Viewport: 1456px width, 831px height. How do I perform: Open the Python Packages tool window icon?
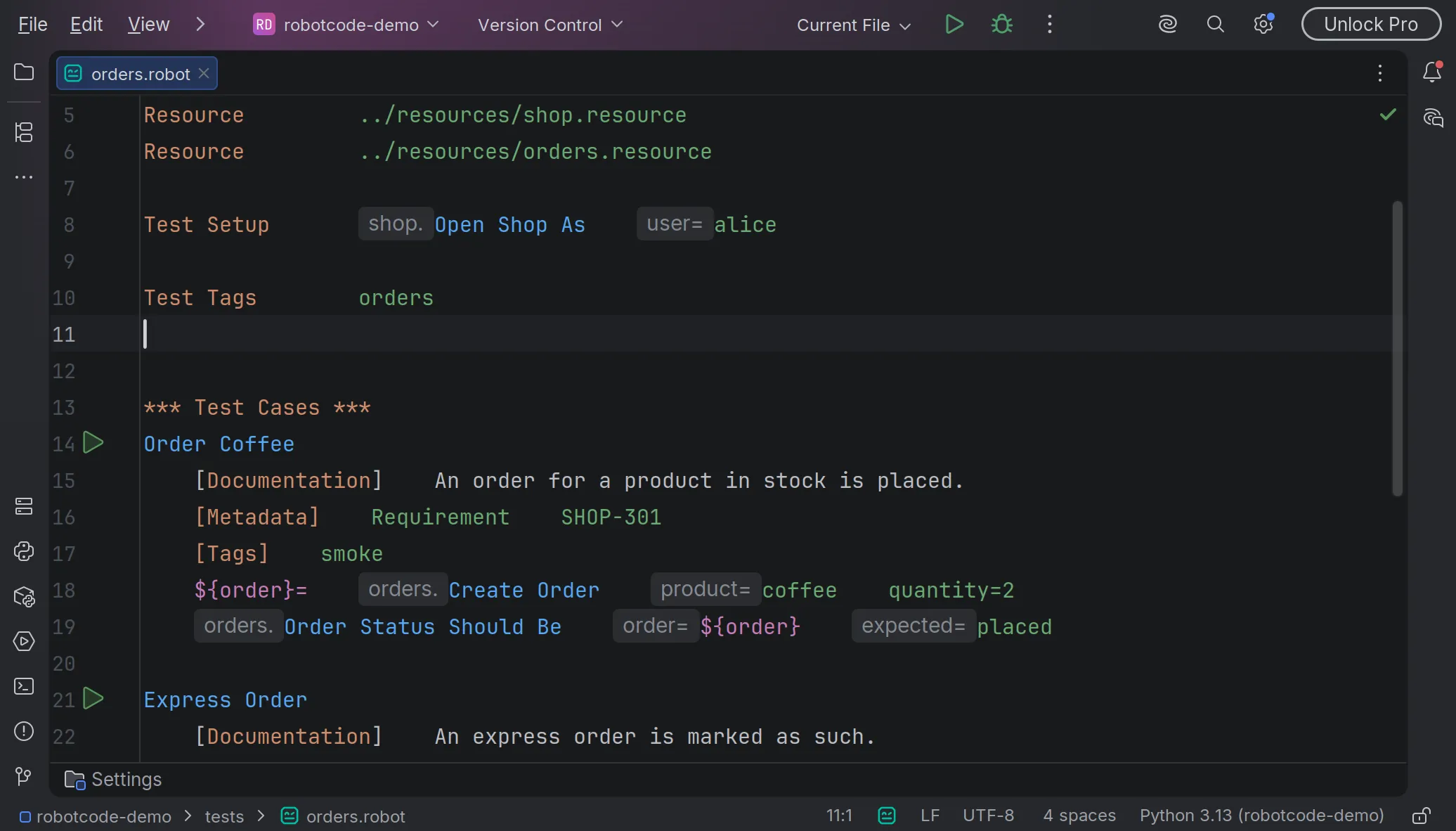tap(24, 597)
